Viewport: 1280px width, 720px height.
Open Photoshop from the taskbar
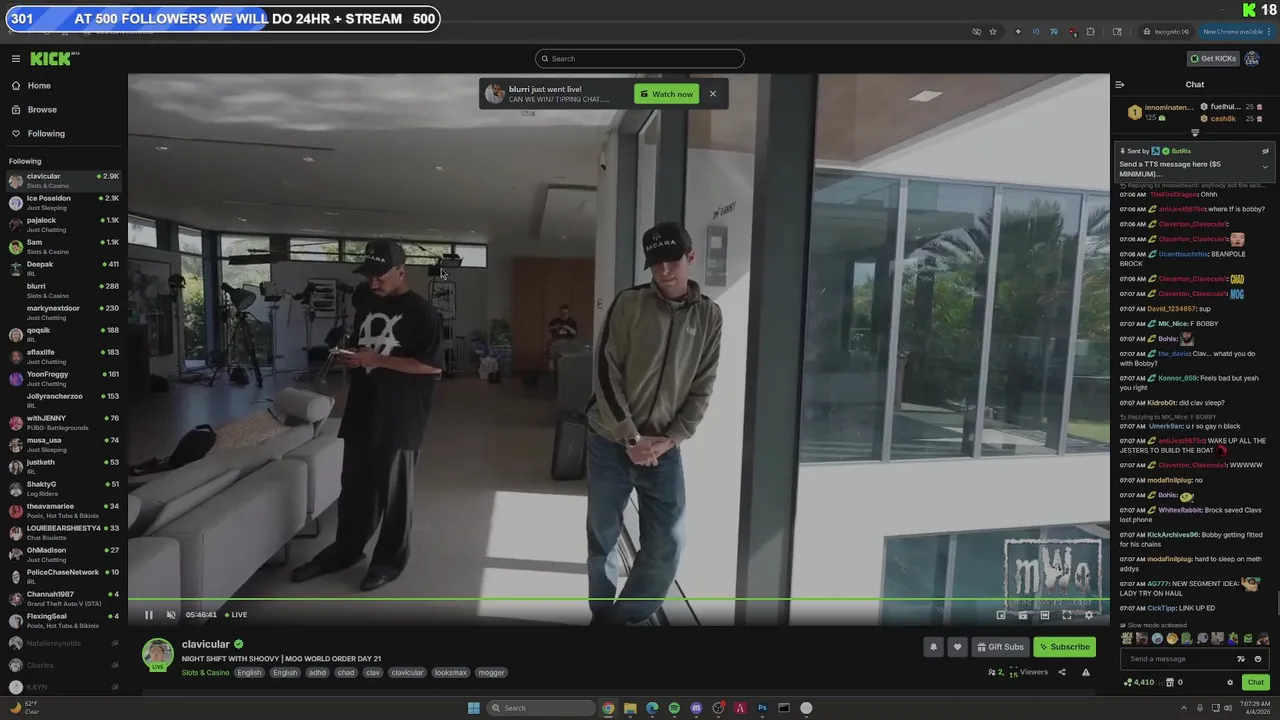(x=762, y=708)
